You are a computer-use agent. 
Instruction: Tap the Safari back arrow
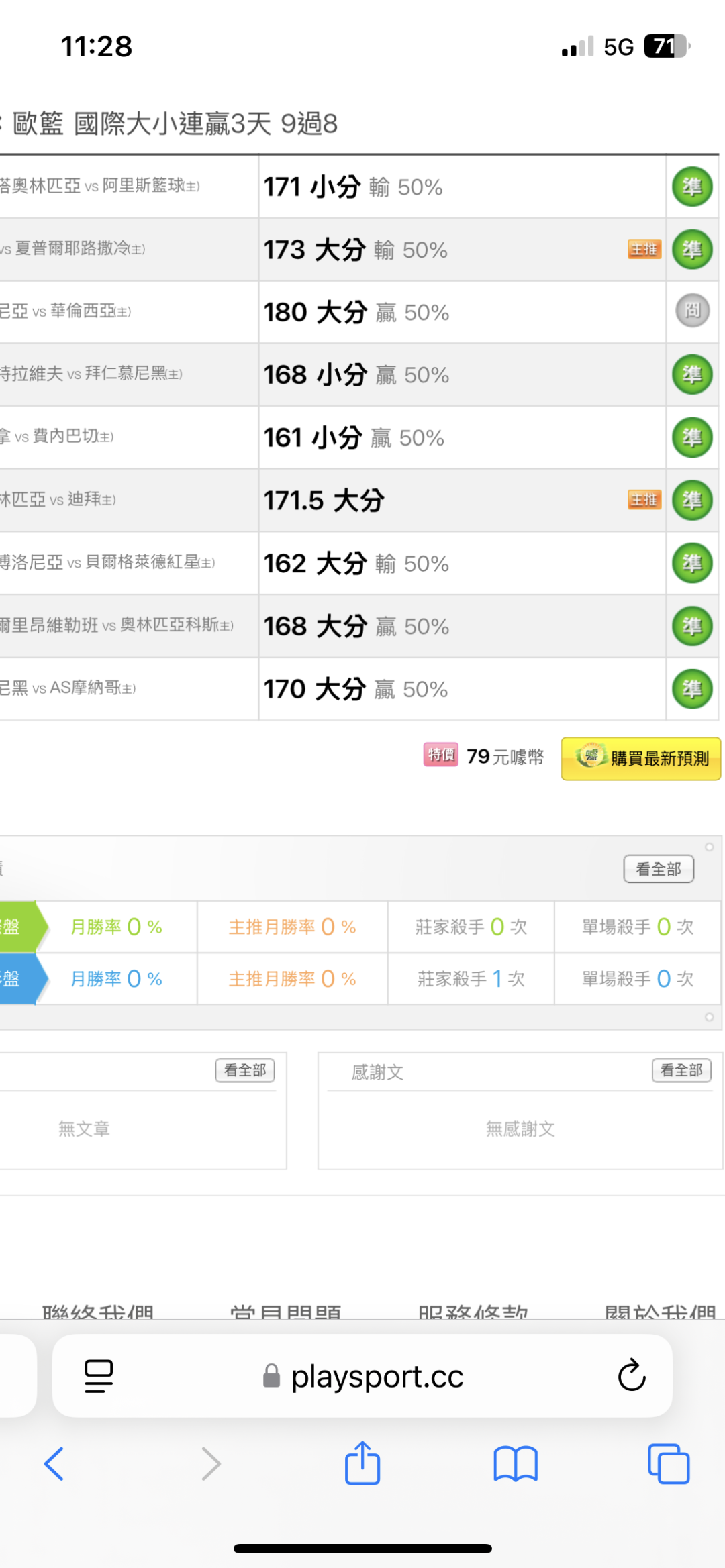coord(54,1463)
